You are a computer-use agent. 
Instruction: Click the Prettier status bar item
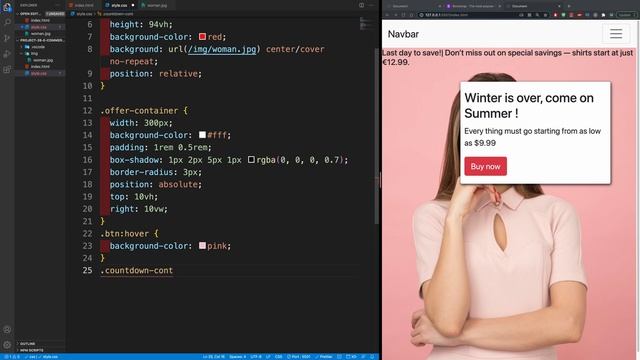coord(324,357)
